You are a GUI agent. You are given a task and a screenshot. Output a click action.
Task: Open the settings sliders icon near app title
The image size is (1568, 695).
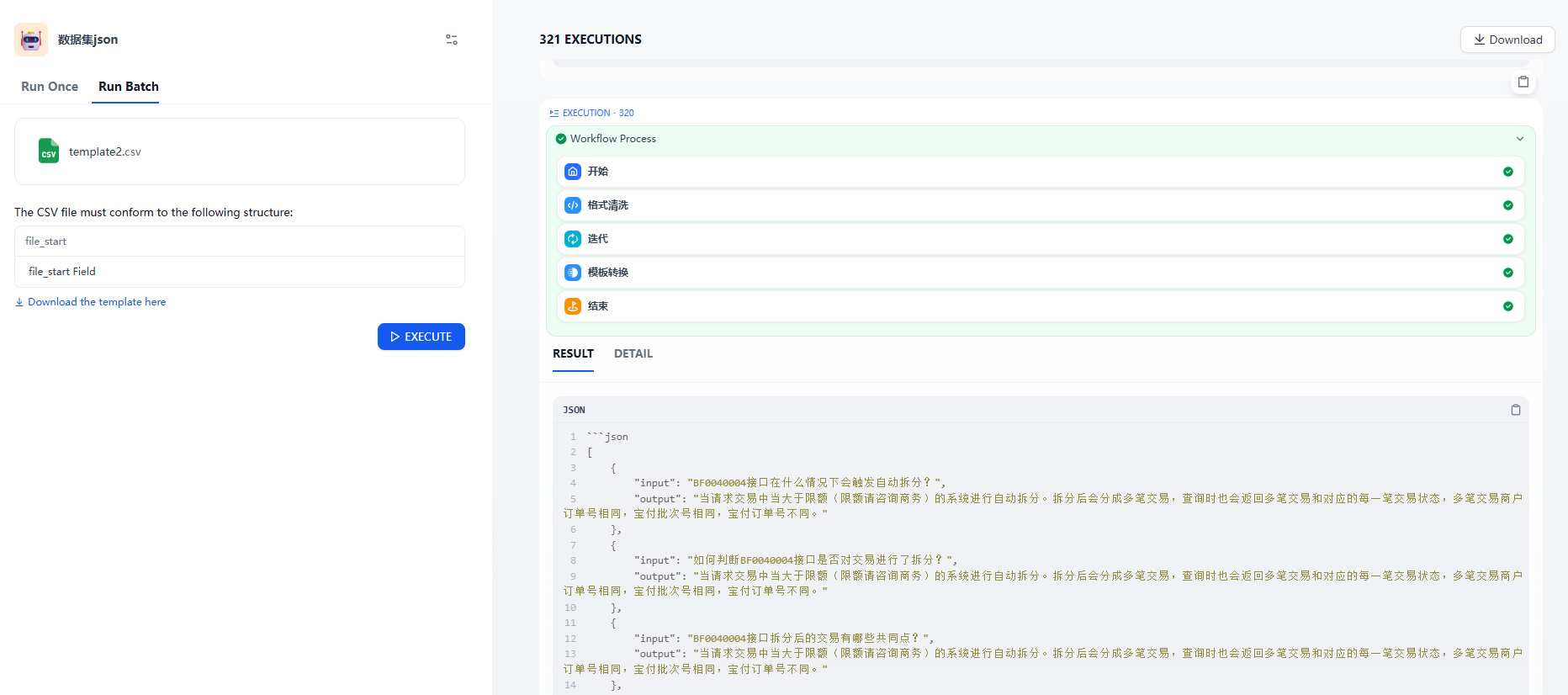[452, 40]
